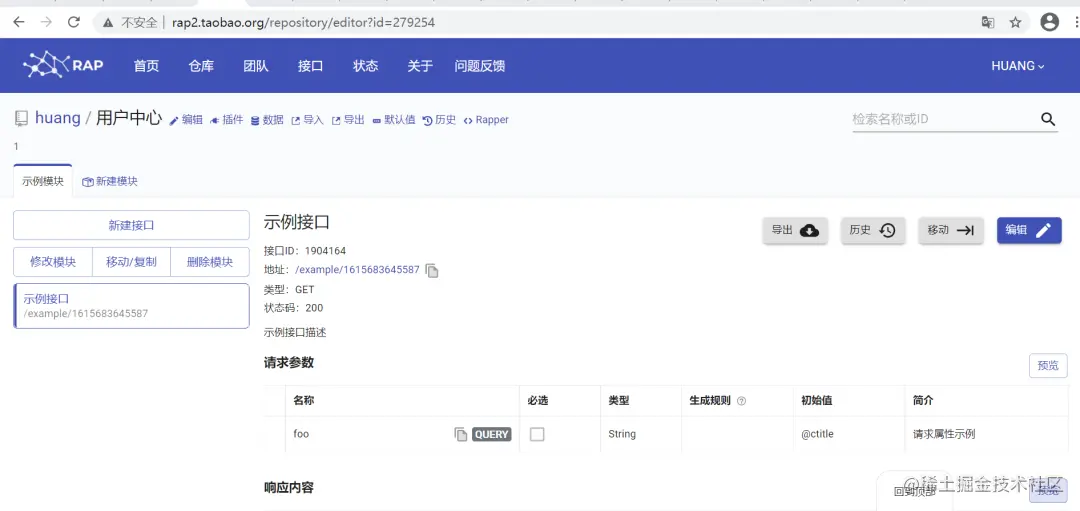Click the 编辑 repository link
The image size is (1080, 511).
186,120
